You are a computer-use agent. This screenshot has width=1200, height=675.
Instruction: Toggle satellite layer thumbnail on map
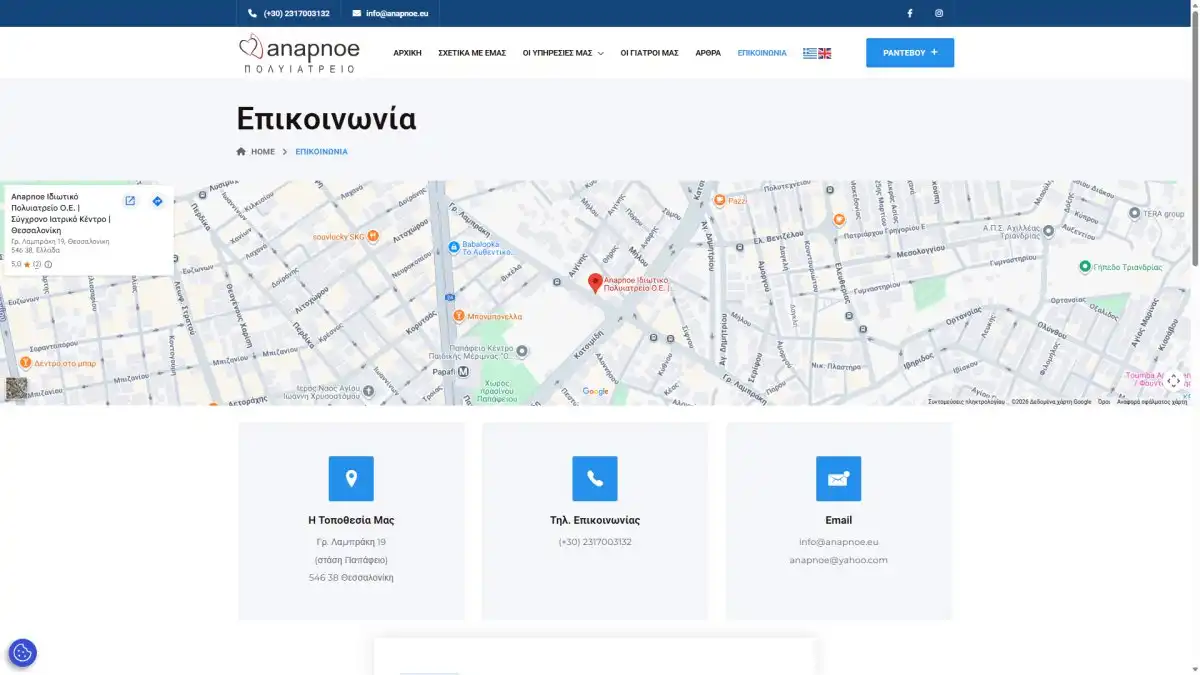click(16, 388)
